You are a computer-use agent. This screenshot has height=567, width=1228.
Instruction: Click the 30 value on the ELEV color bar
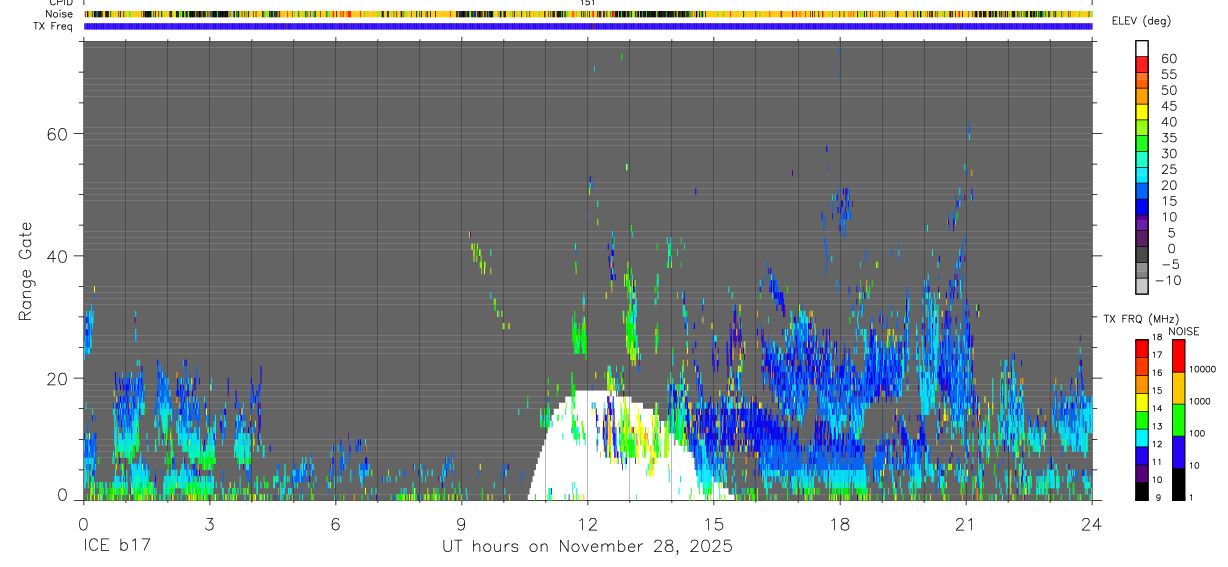point(1168,154)
